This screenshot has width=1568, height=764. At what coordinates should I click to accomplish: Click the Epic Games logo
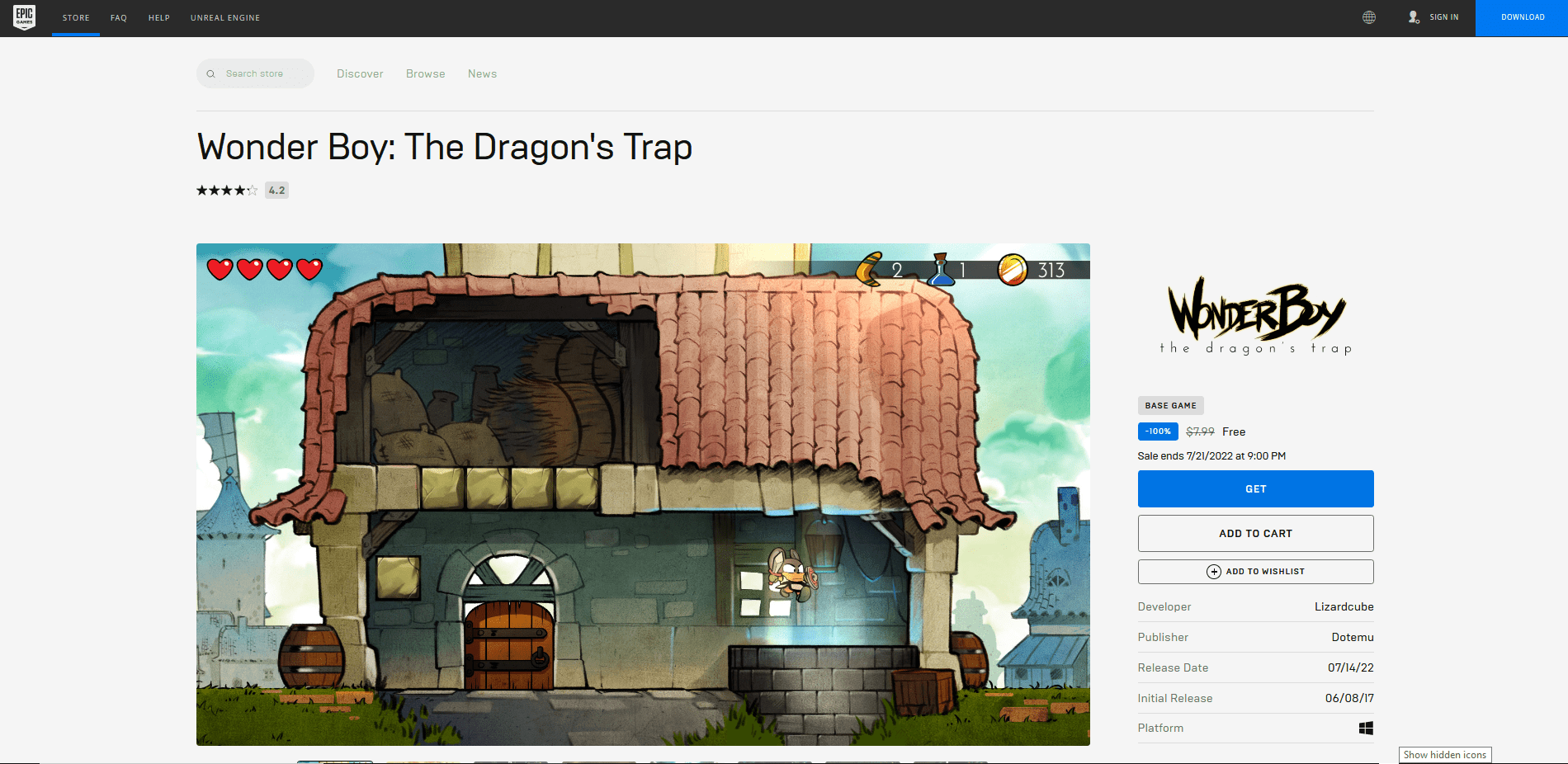(x=25, y=17)
